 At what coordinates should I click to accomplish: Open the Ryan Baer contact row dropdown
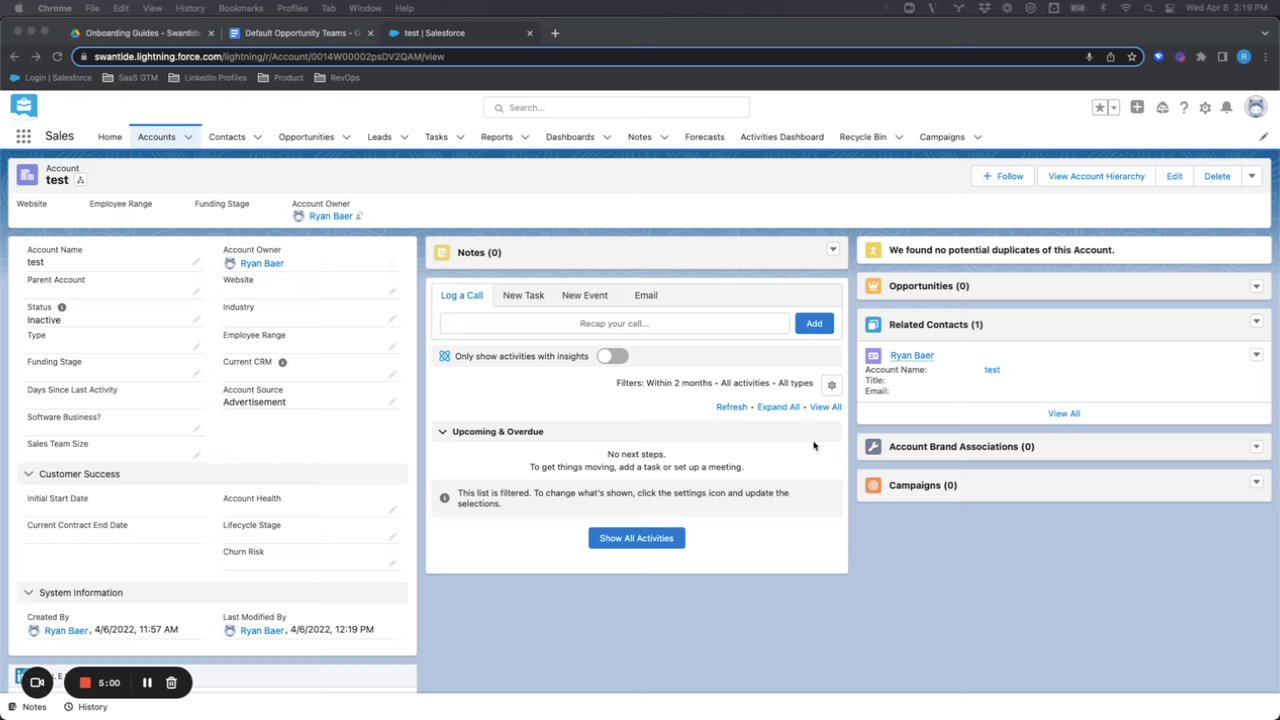tap(1256, 355)
